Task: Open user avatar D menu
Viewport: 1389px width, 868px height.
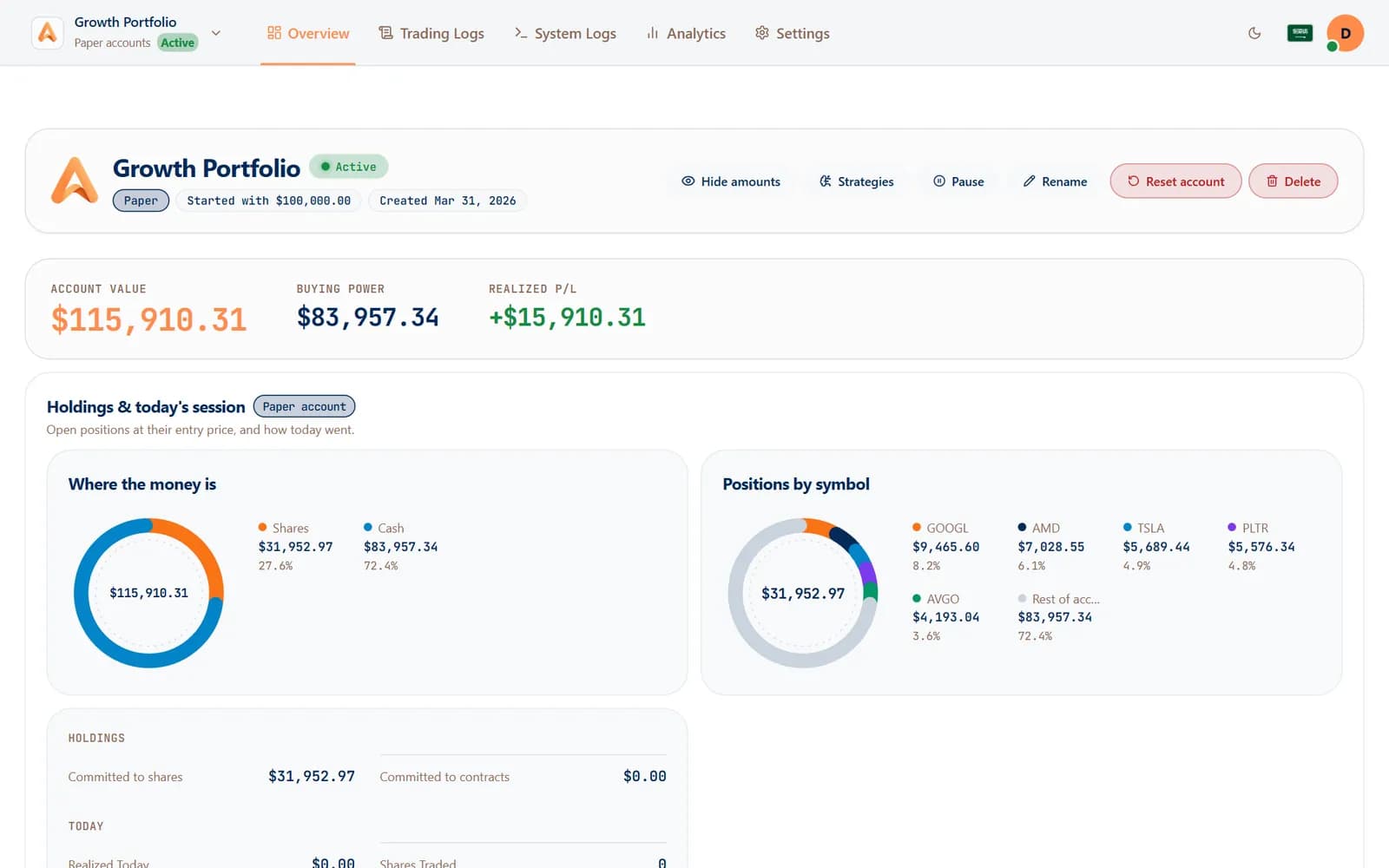Action: coord(1345,33)
